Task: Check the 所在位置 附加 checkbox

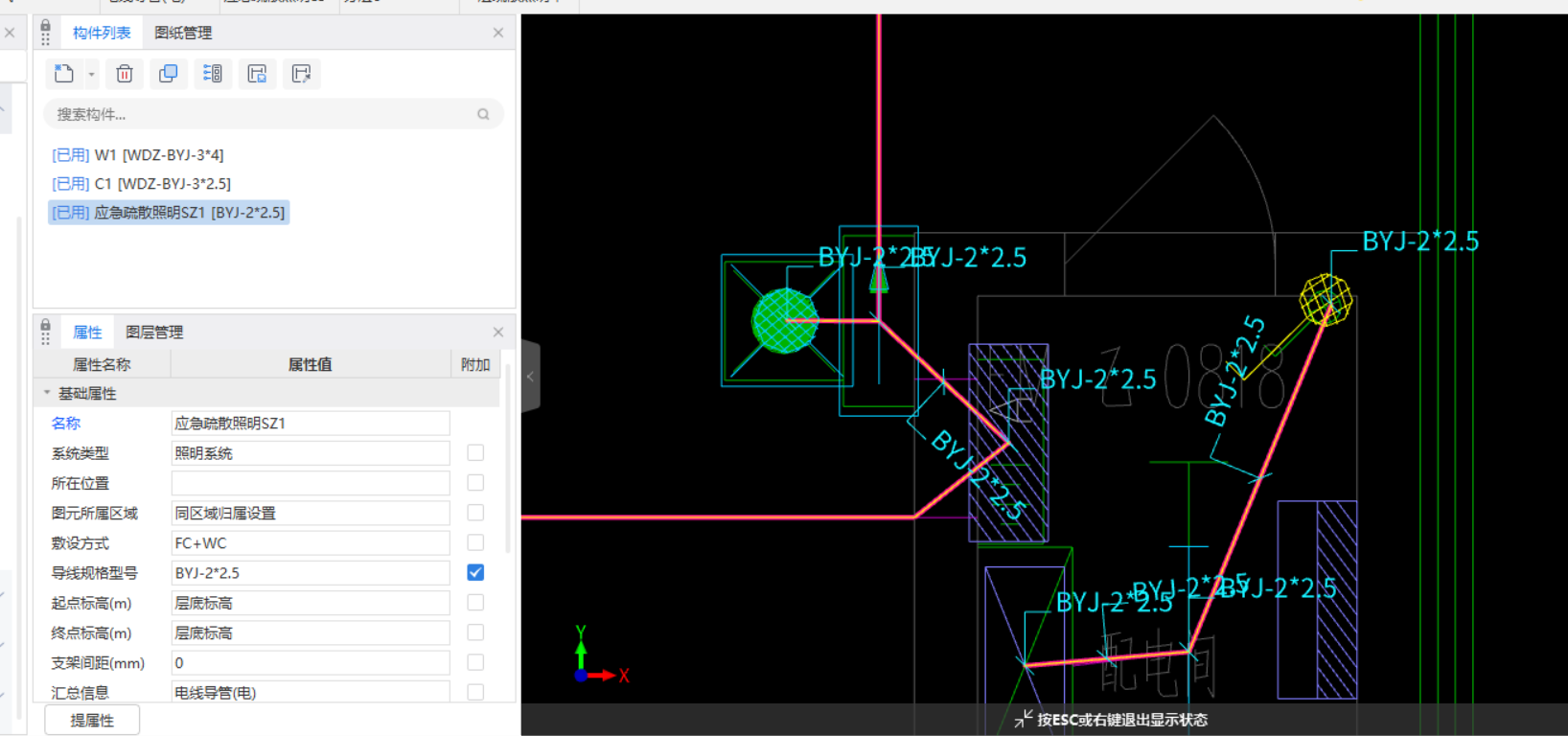Action: point(475,482)
